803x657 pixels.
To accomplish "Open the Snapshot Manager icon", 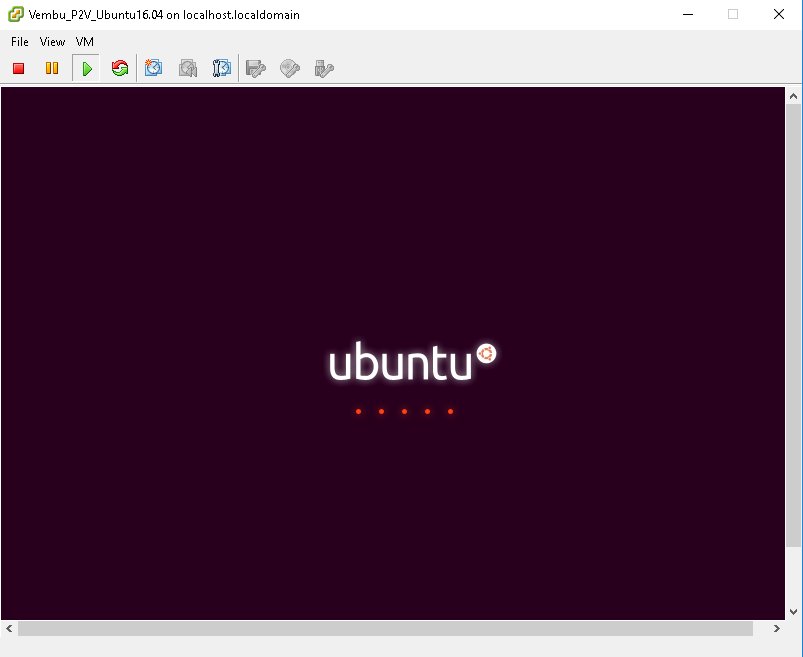I will tap(222, 68).
